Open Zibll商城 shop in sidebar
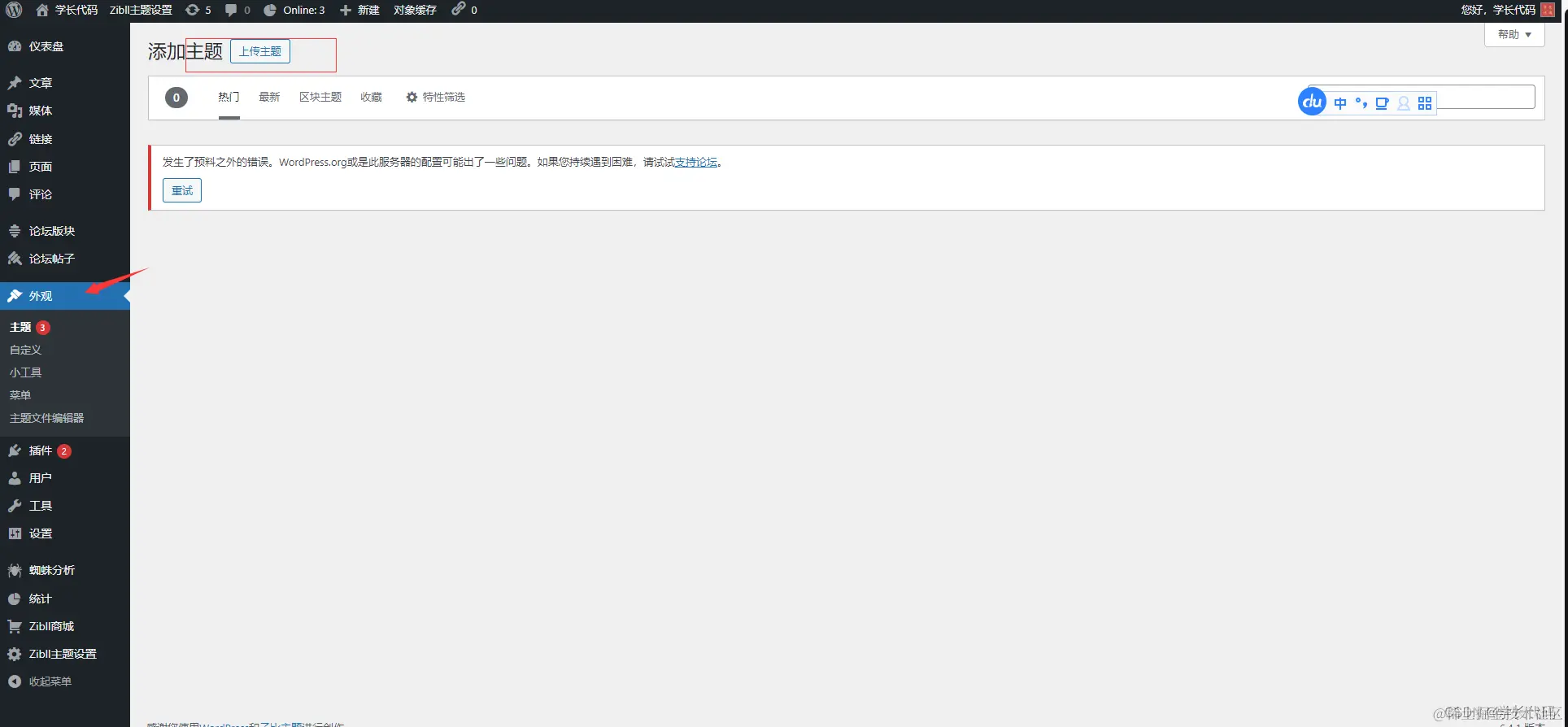1568x727 pixels. point(65,626)
